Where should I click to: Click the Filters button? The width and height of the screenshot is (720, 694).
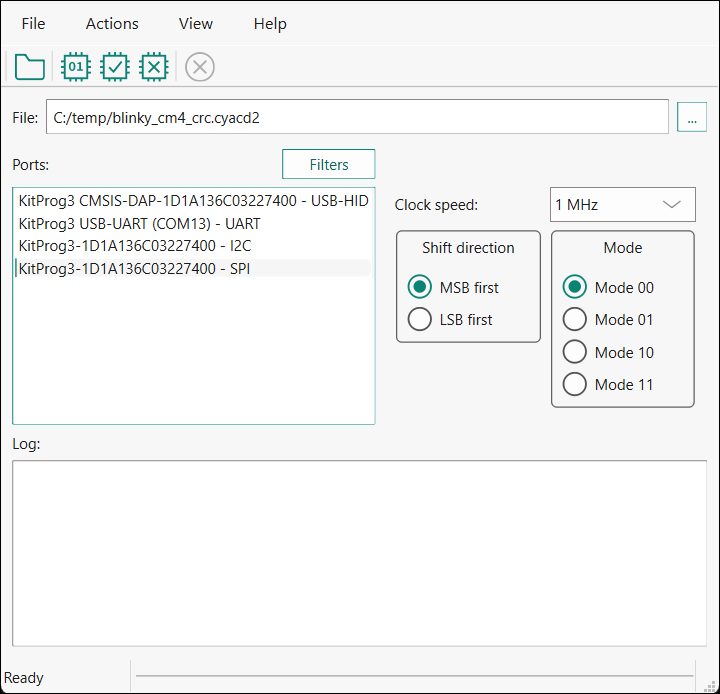click(328, 164)
